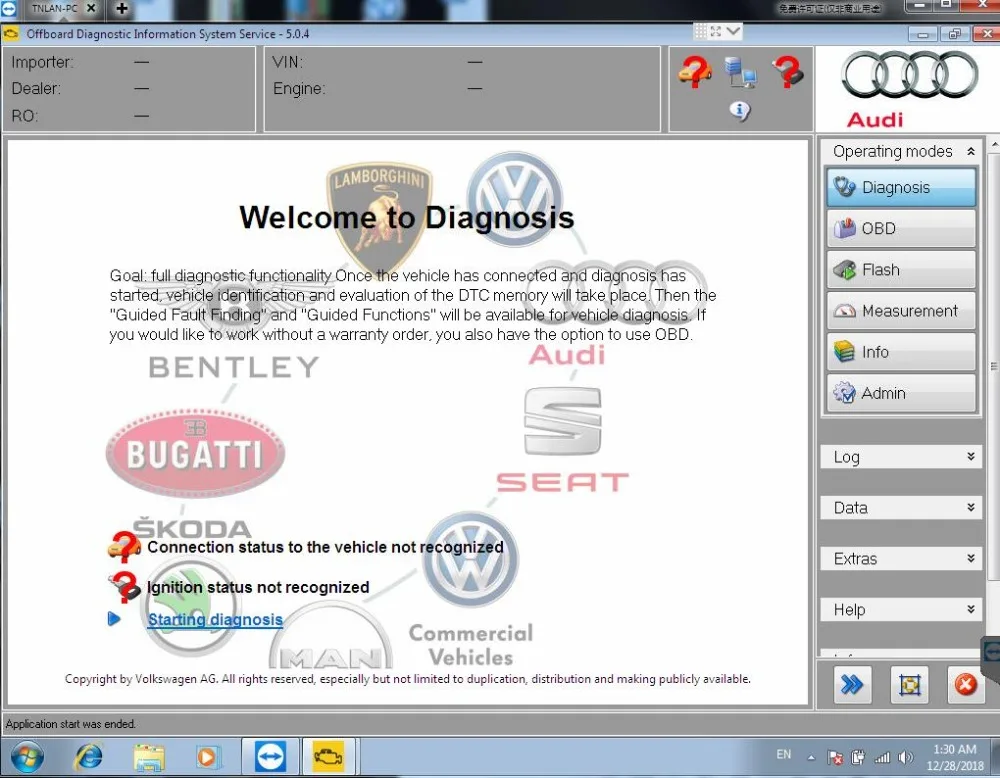This screenshot has width=1000, height=778.
Task: Click the network connection icon in header
Action: [x=740, y=72]
